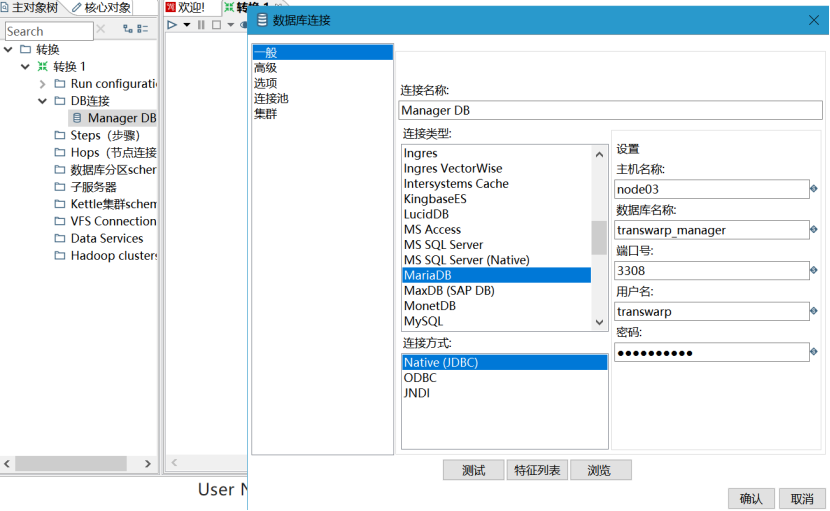Open the run options dropdown arrow
The width and height of the screenshot is (830, 511).
pyautogui.click(x=186, y=25)
